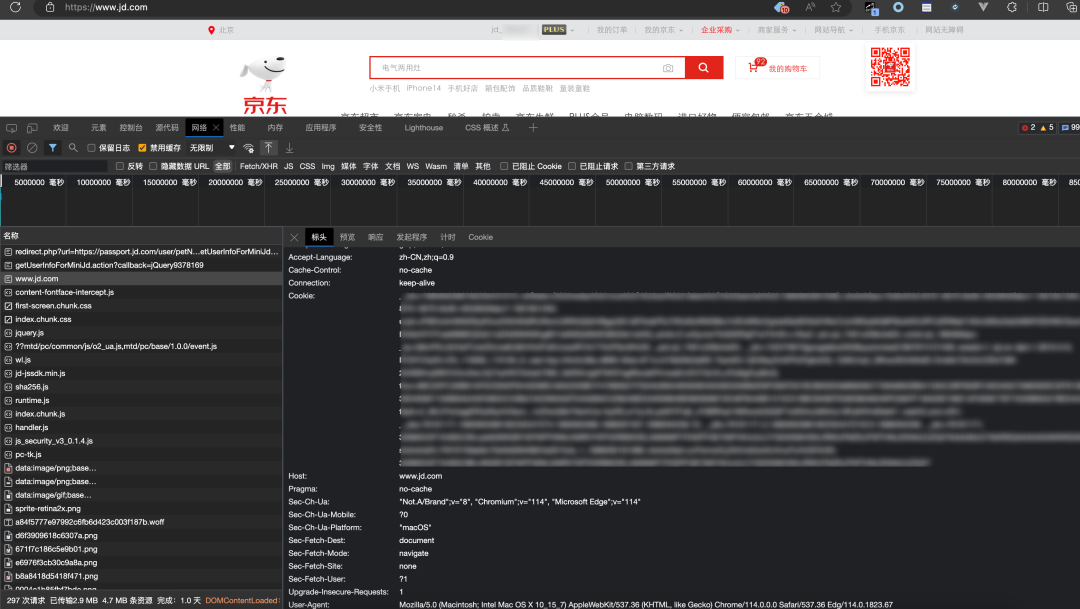This screenshot has height=609, width=1080.
Task: Open the Cookie detail tab
Action: point(480,237)
